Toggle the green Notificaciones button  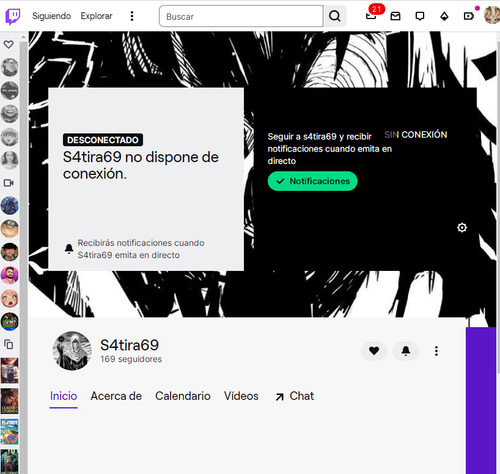tap(312, 181)
